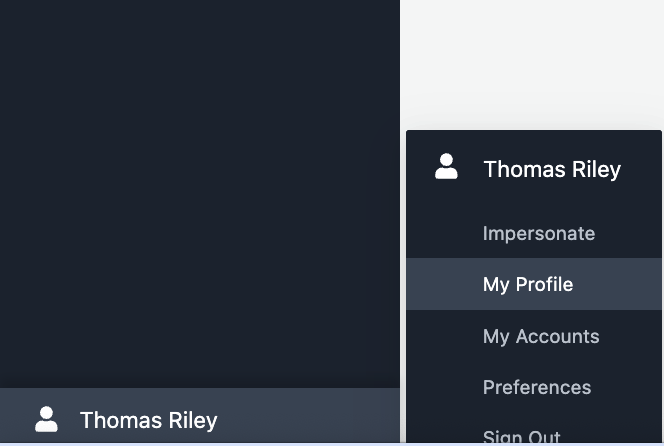Open My Profile from the user menu

click(527, 285)
